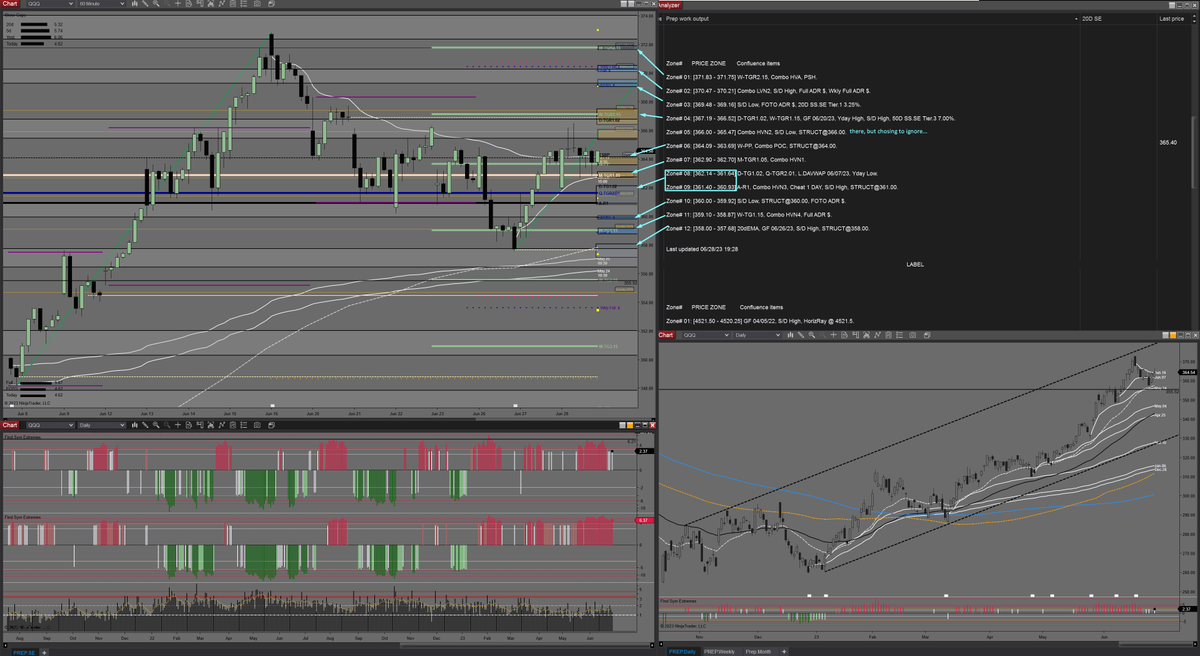The width and height of the screenshot is (1200, 656).
Task: Open chart style icon in right Daily chart
Action: [790, 336]
